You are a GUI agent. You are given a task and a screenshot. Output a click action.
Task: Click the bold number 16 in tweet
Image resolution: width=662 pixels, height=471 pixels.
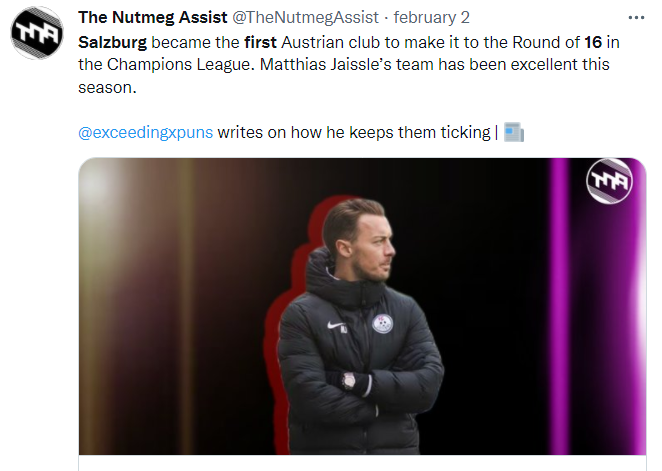593,42
